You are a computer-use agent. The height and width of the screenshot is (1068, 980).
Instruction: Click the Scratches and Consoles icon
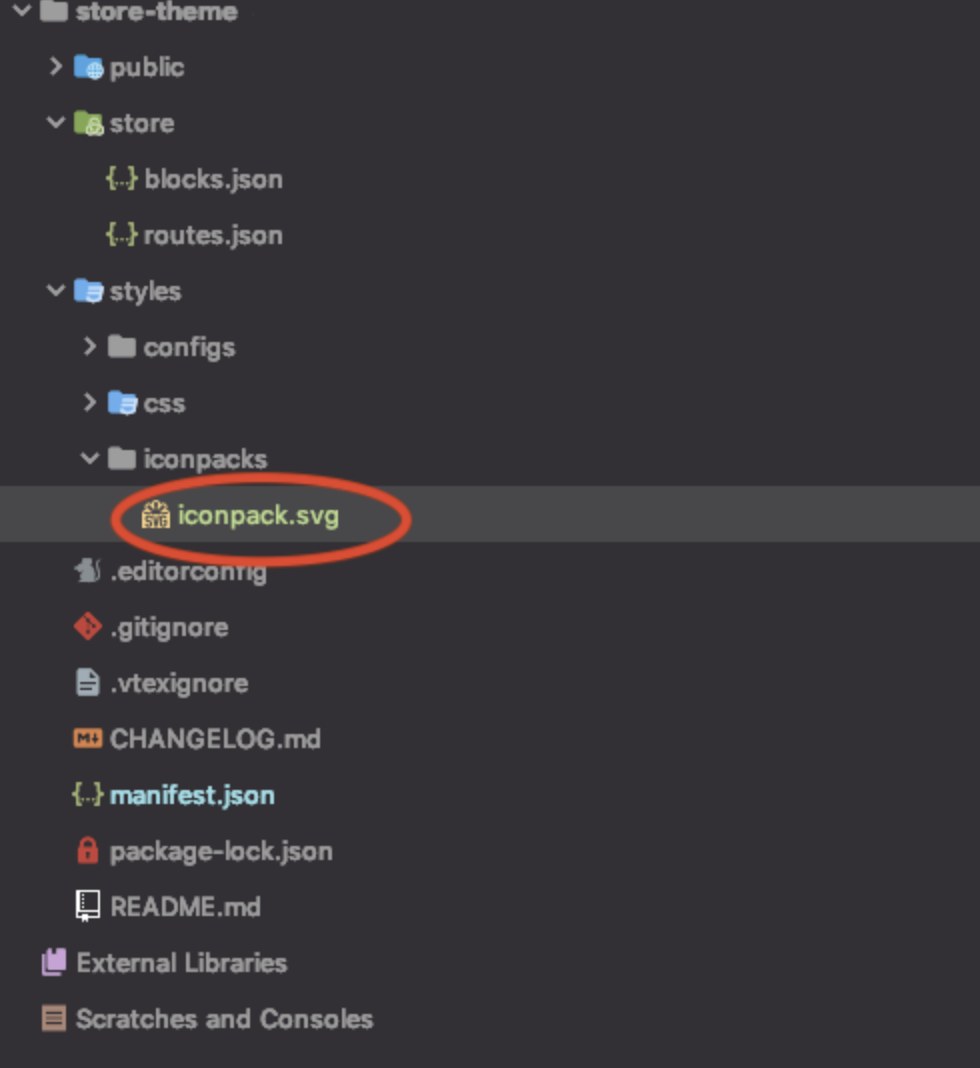pos(54,1018)
